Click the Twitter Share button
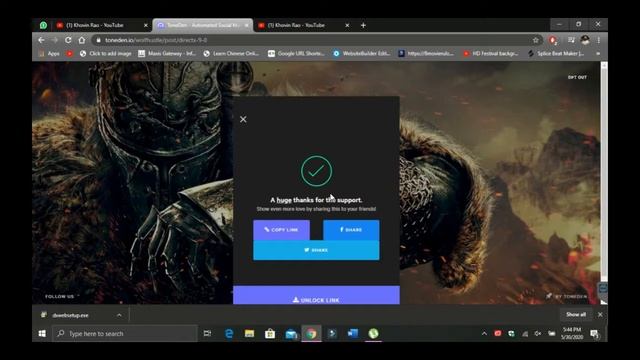The image size is (640, 360). 316,250
